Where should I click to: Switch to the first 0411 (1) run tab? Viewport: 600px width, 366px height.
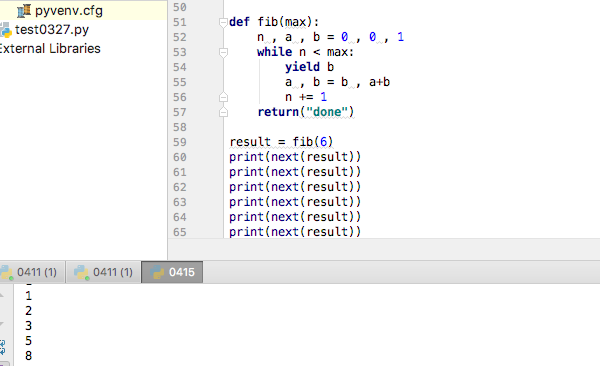[x=32, y=272]
